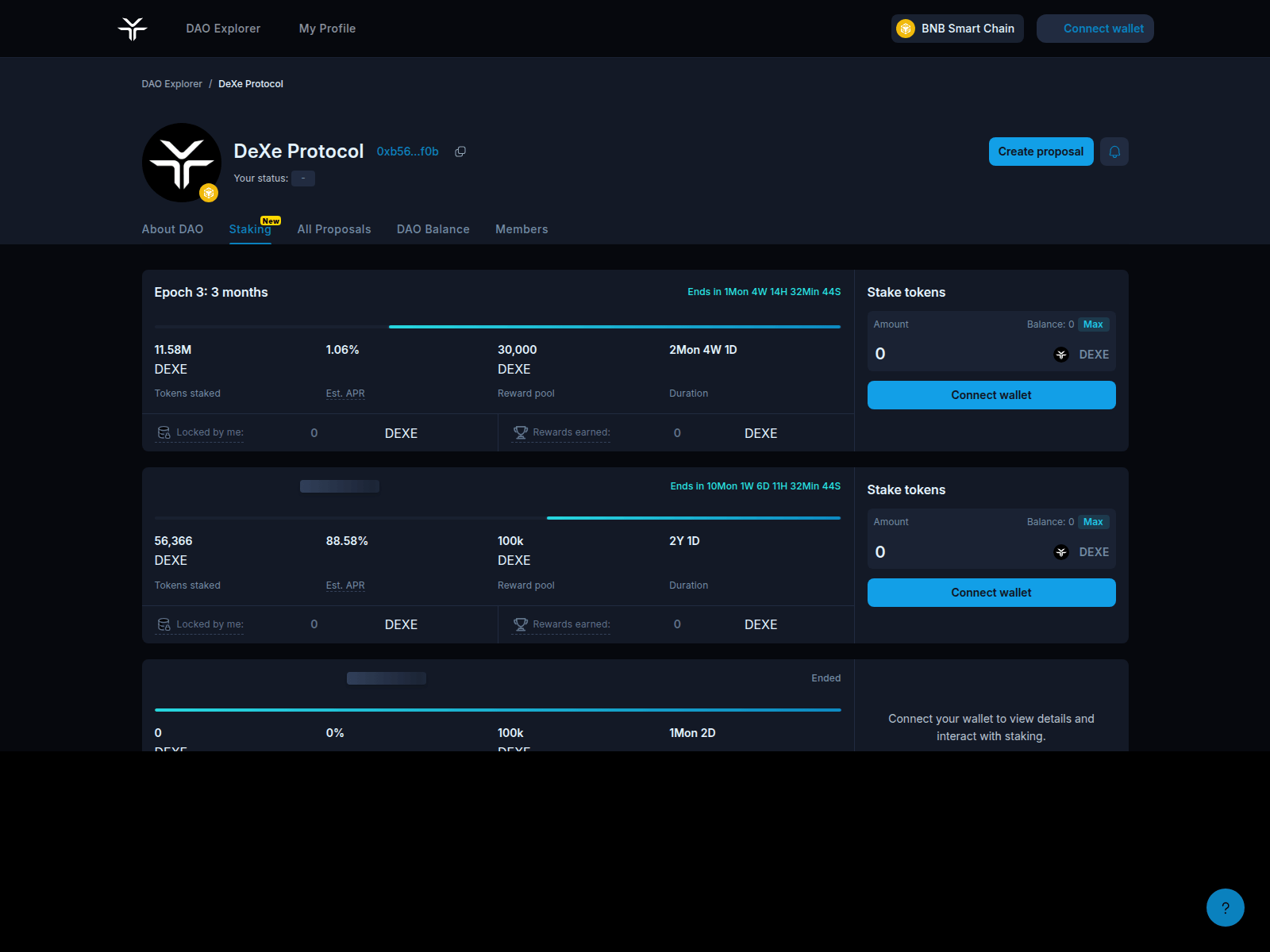
Task: Go to DAO Explorer breadcrumb link
Action: pyautogui.click(x=171, y=84)
